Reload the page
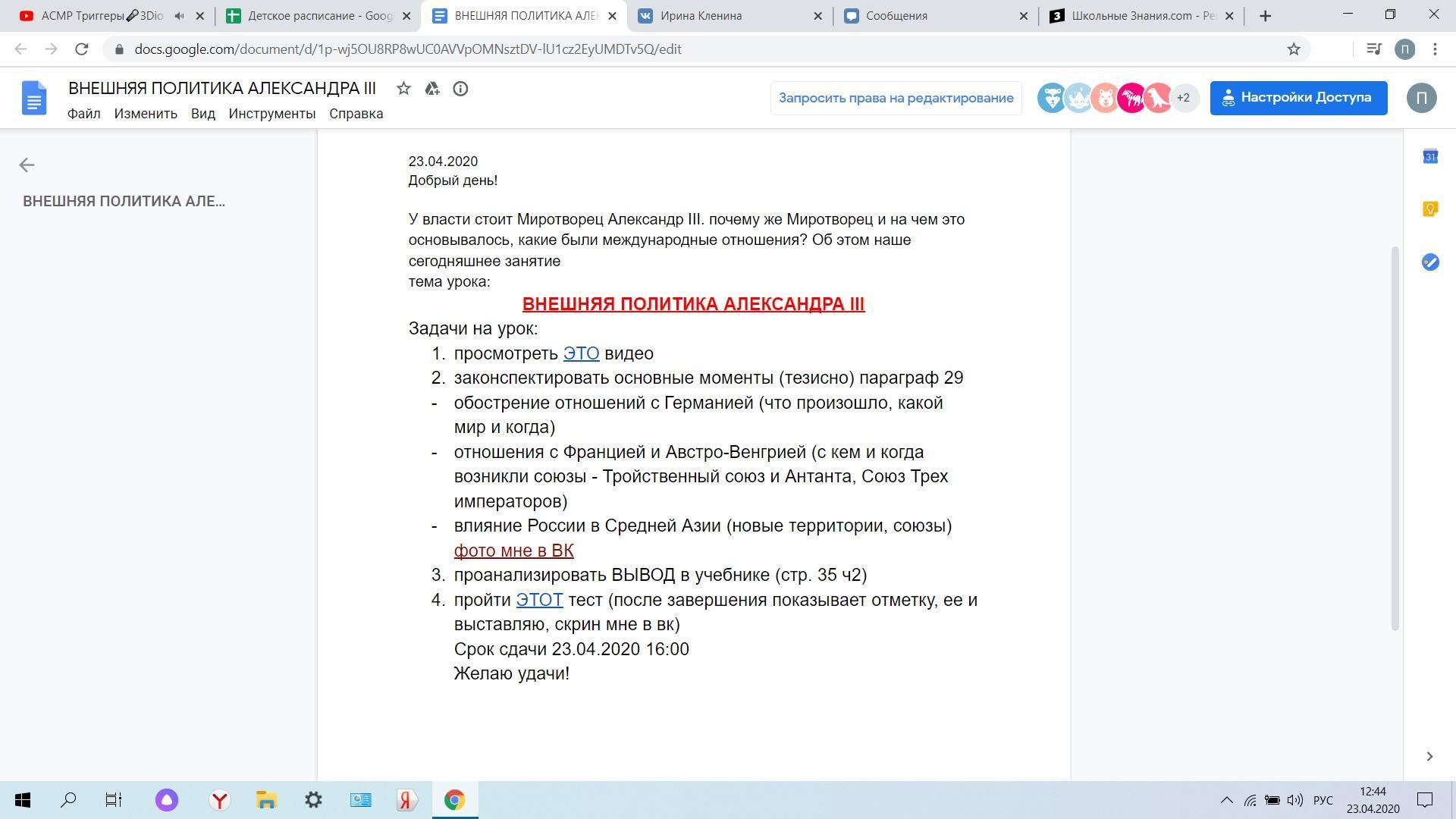This screenshot has width=1456, height=819. pos(81,49)
